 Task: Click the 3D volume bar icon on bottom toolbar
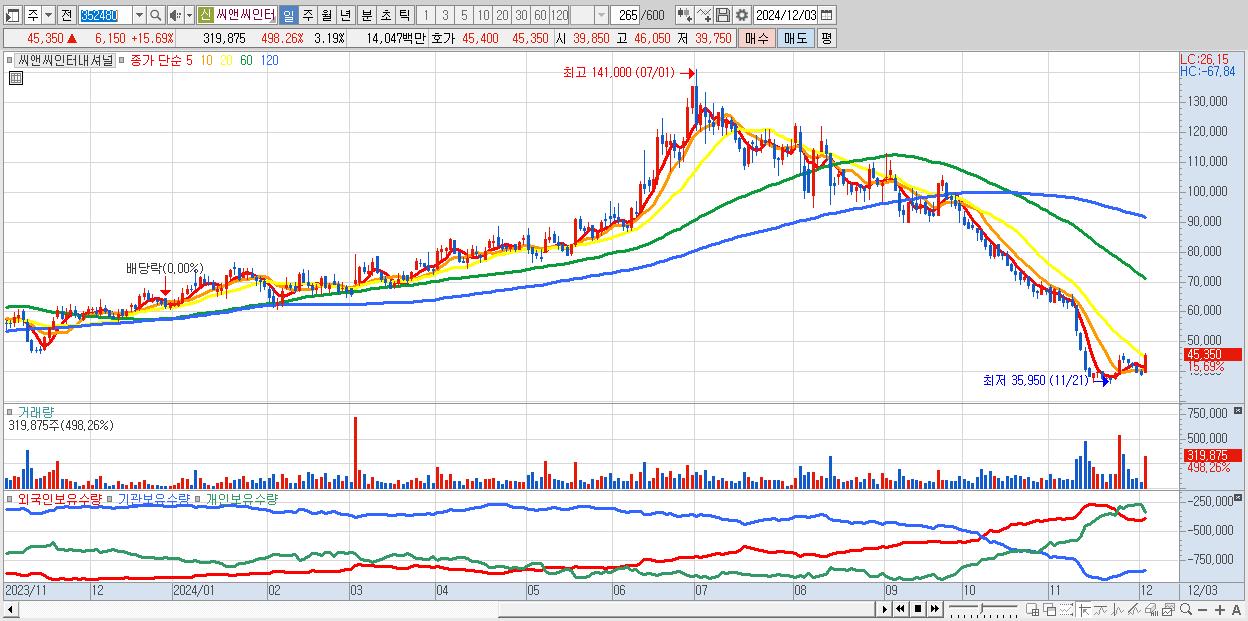point(1151,609)
